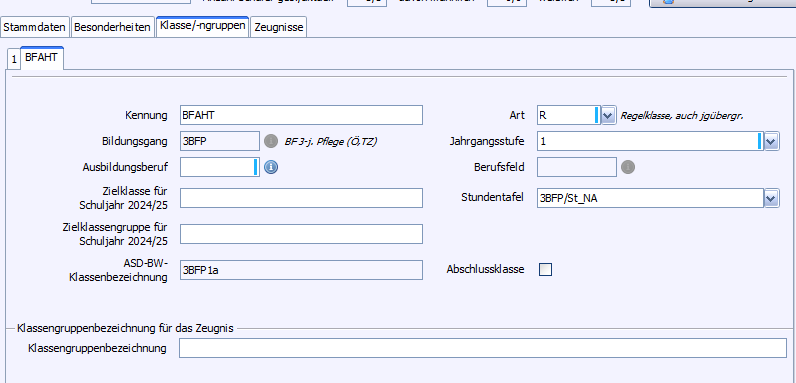Switch to the Stammdaten tab
Image resolution: width=796 pixels, height=383 pixels.
(35, 27)
